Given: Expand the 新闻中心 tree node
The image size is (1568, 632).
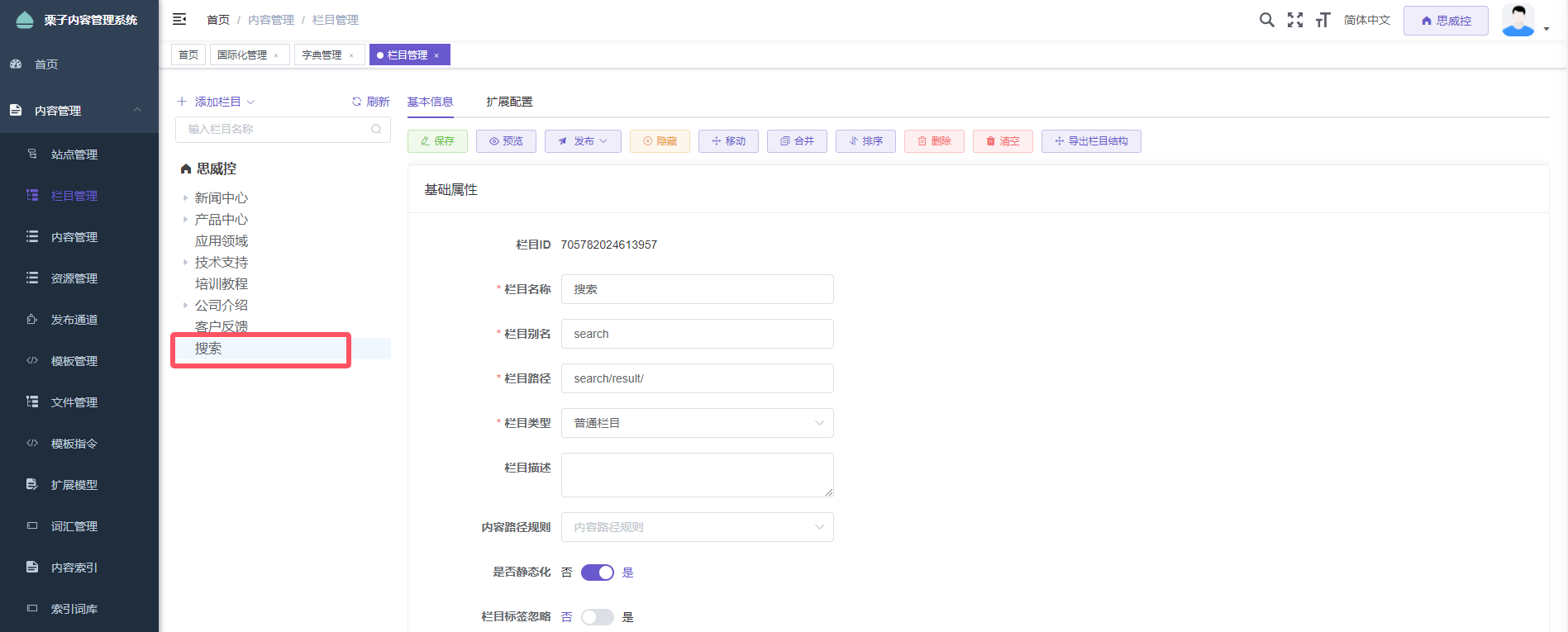Looking at the screenshot, I should (185, 198).
